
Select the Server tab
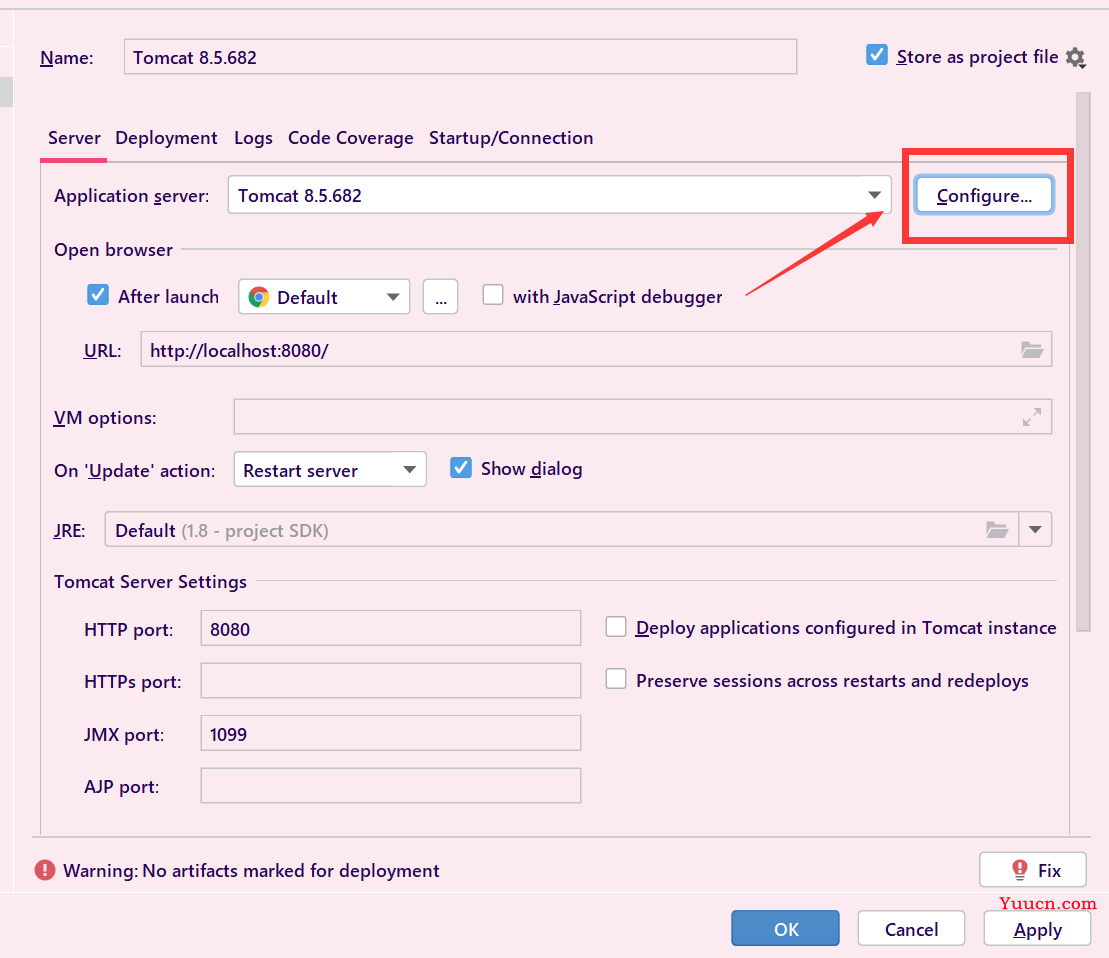pos(74,138)
